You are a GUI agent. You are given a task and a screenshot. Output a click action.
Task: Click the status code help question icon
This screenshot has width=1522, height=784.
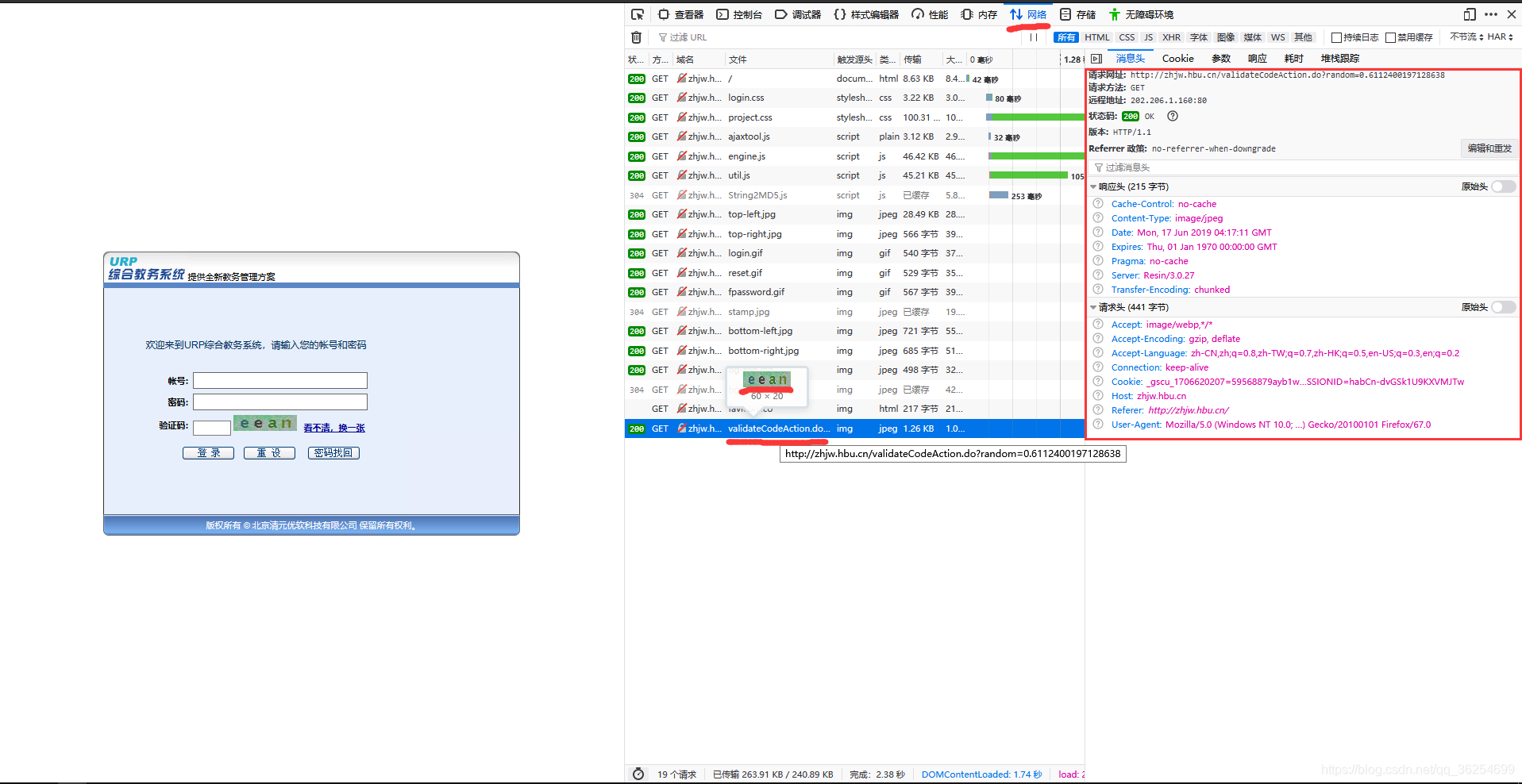[x=1173, y=116]
